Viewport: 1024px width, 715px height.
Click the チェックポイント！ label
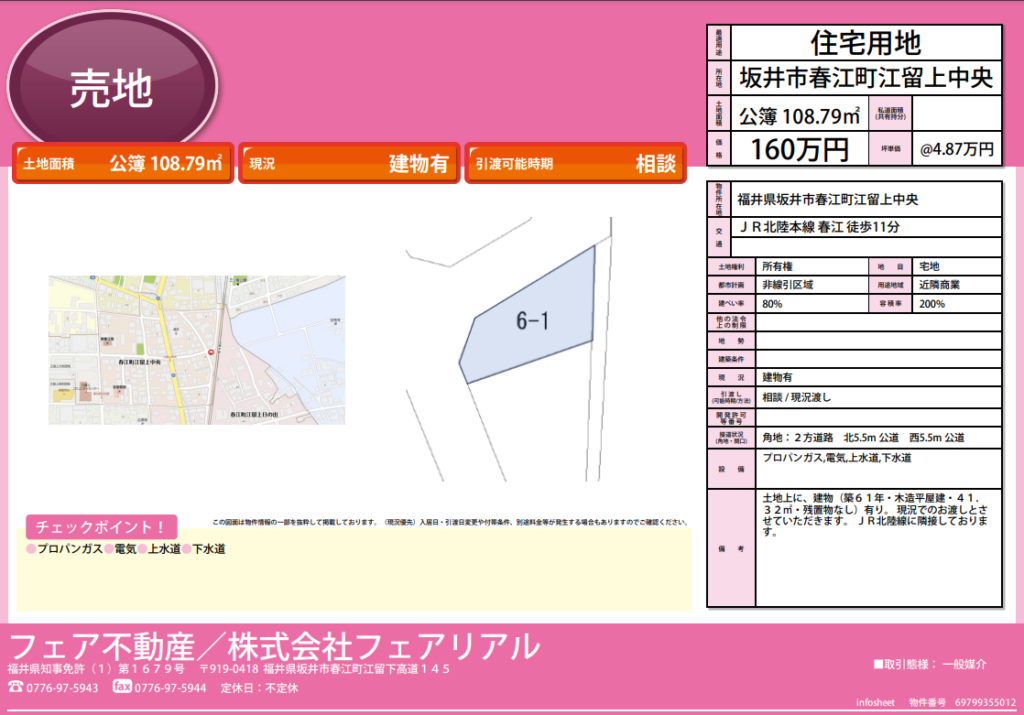tap(101, 527)
